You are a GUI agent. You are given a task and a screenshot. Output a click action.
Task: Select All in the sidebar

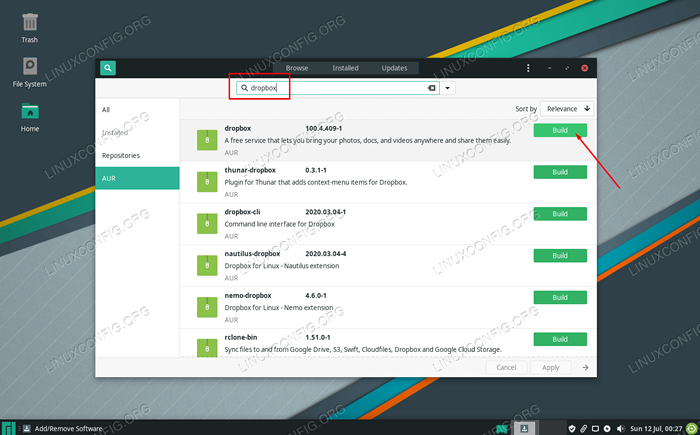(138, 110)
